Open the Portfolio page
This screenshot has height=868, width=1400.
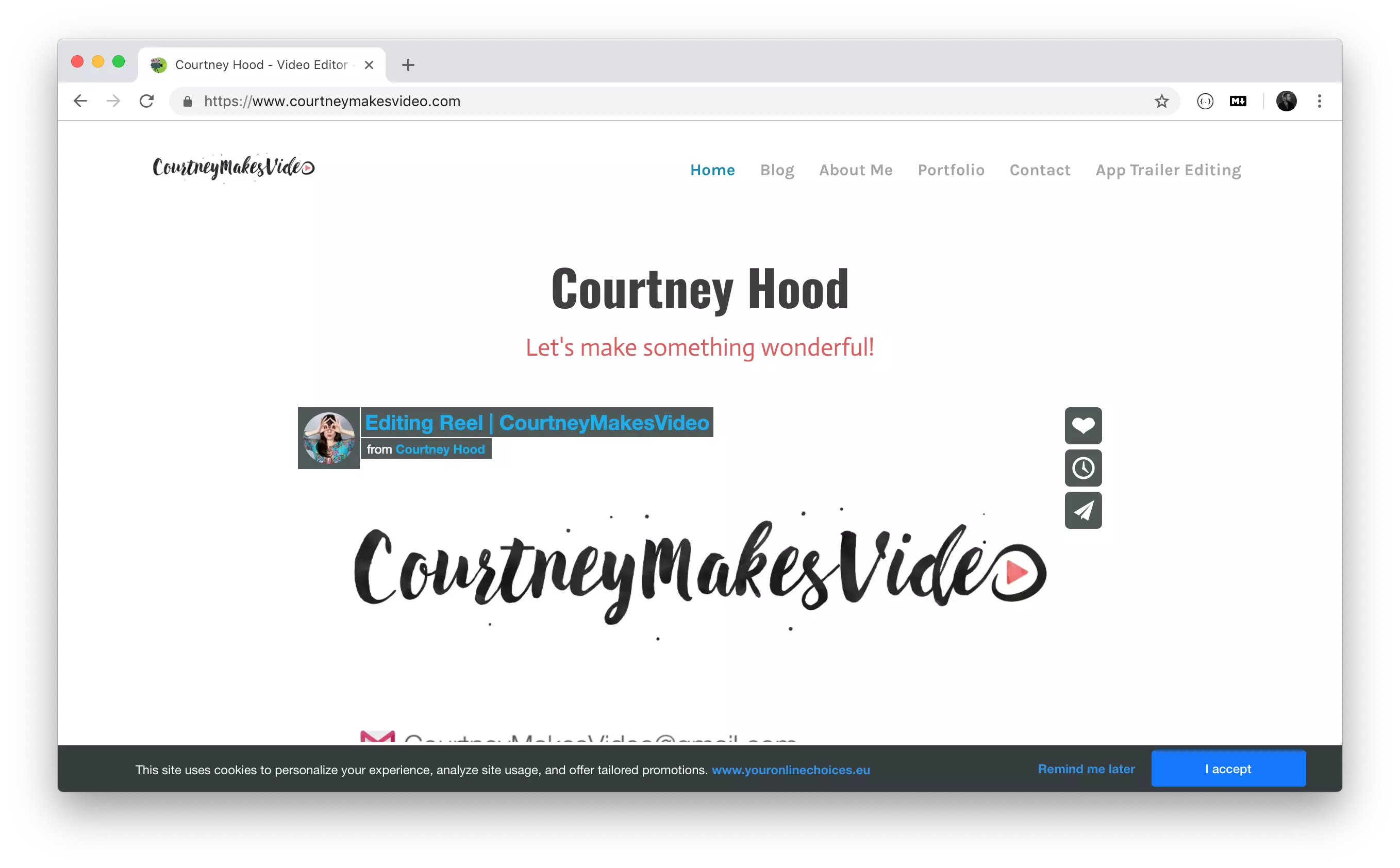pyautogui.click(x=951, y=170)
